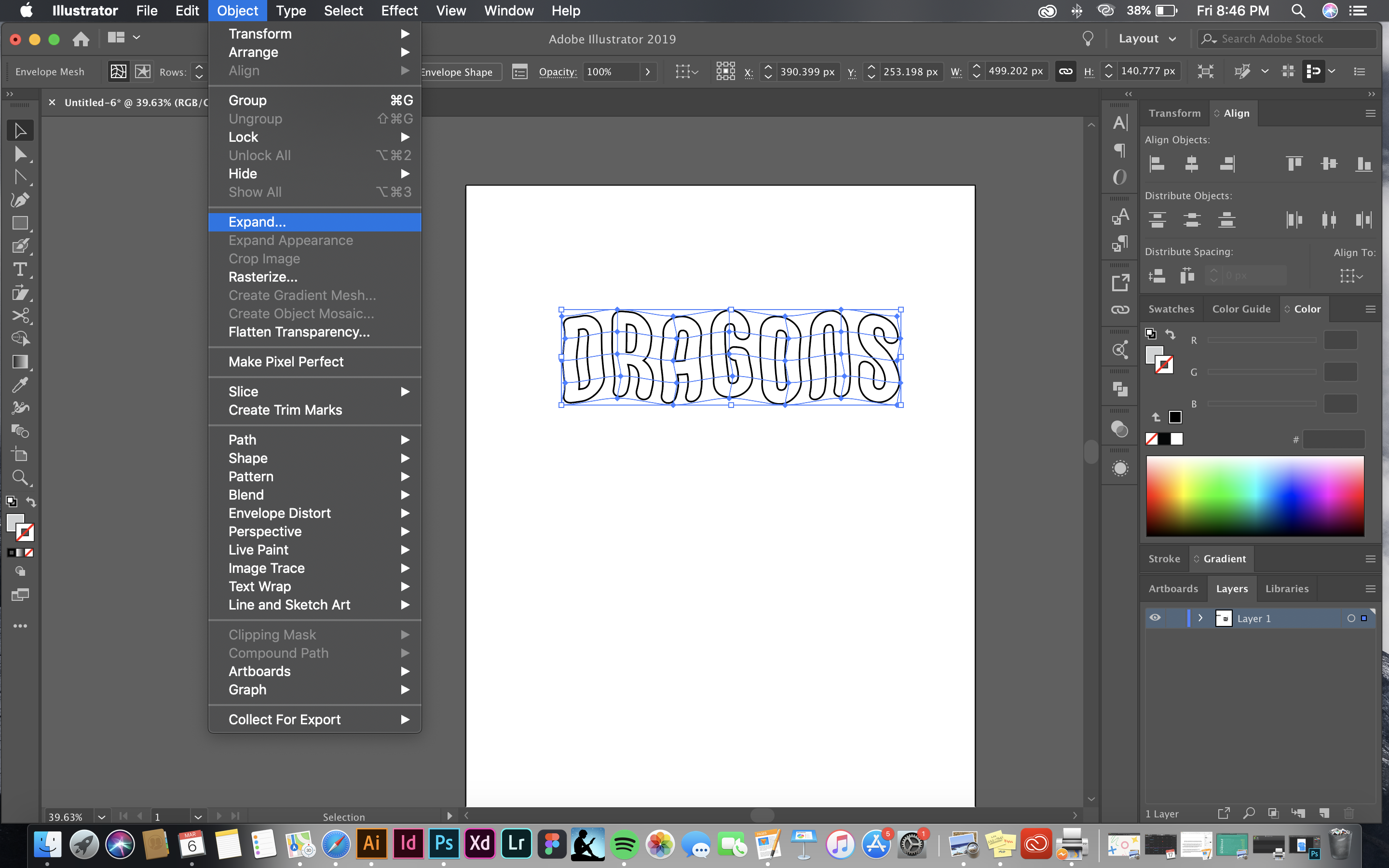Viewport: 1389px width, 868px height.
Task: Click the R color slider
Action: coord(1262,340)
